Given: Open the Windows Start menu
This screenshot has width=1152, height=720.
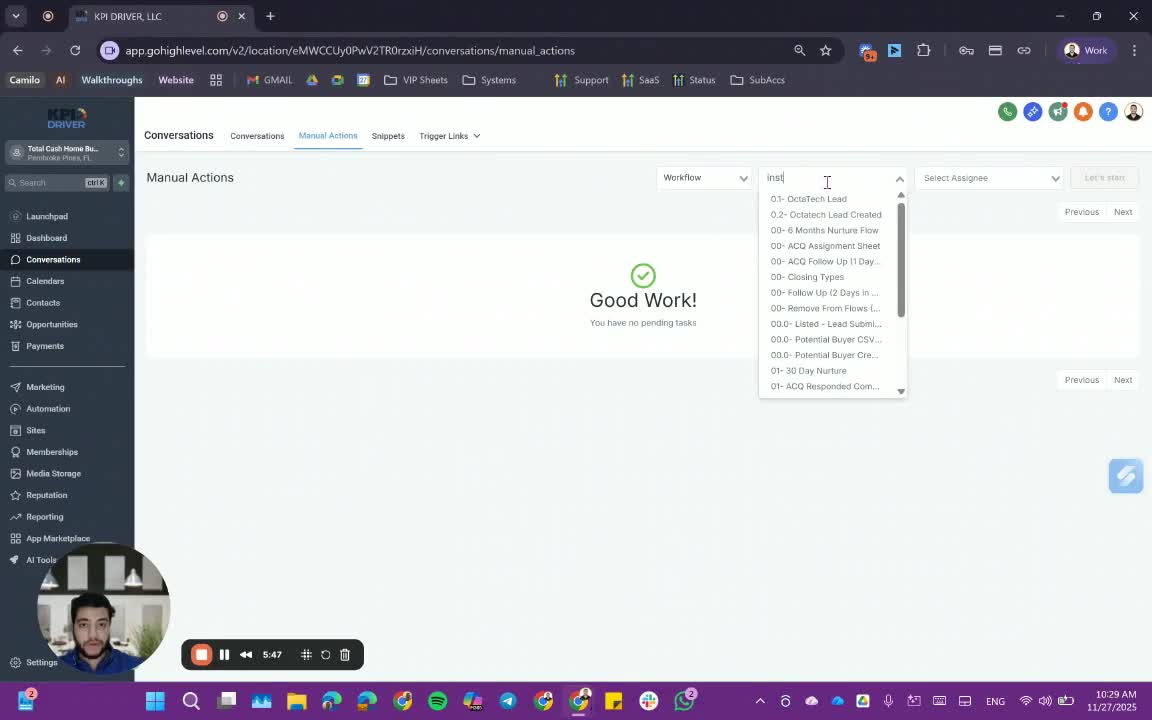Looking at the screenshot, I should click(x=155, y=701).
